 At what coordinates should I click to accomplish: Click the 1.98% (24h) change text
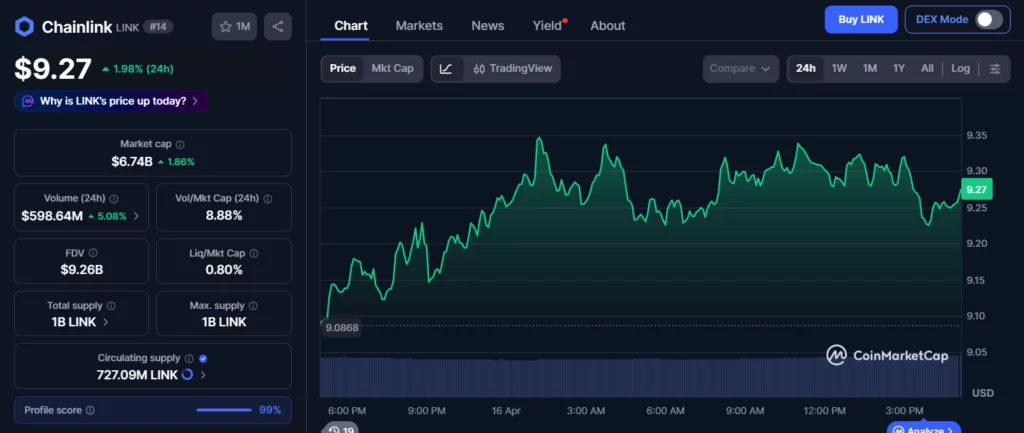tap(143, 69)
